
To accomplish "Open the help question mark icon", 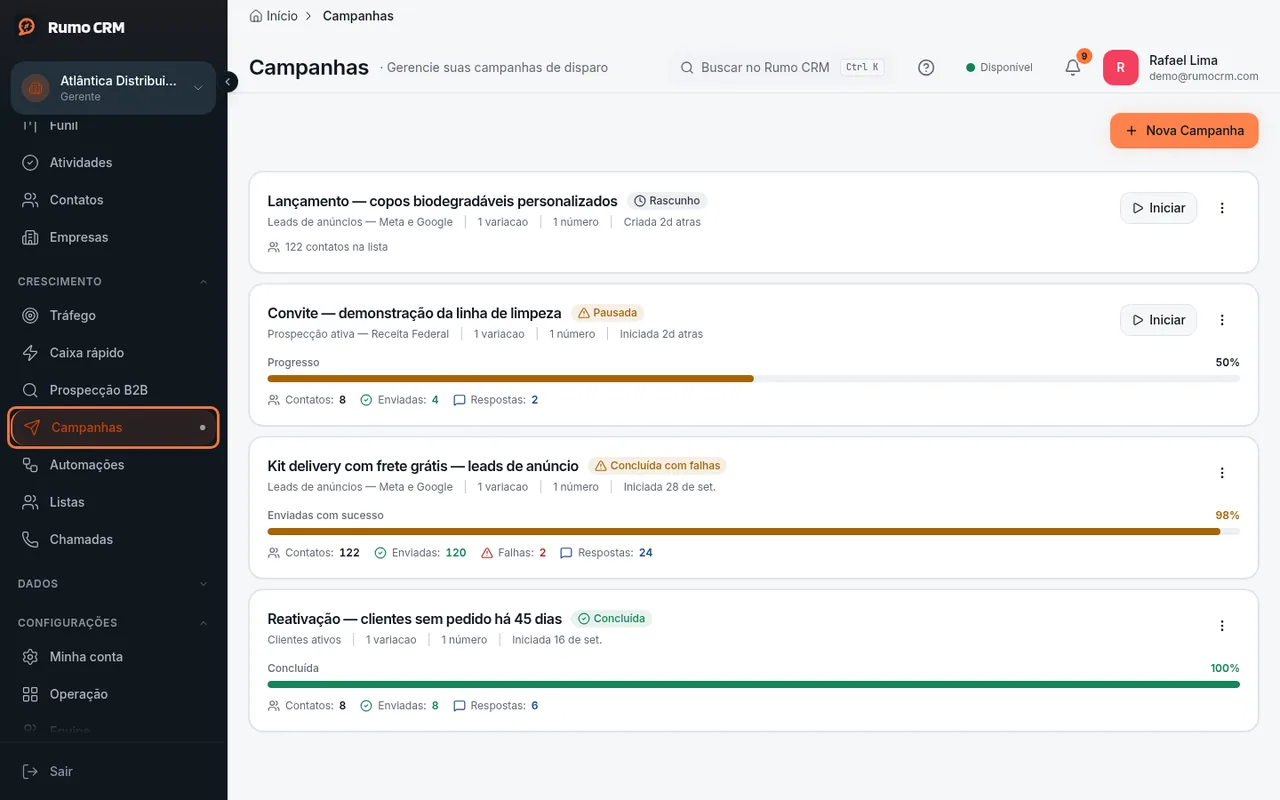I will [926, 67].
